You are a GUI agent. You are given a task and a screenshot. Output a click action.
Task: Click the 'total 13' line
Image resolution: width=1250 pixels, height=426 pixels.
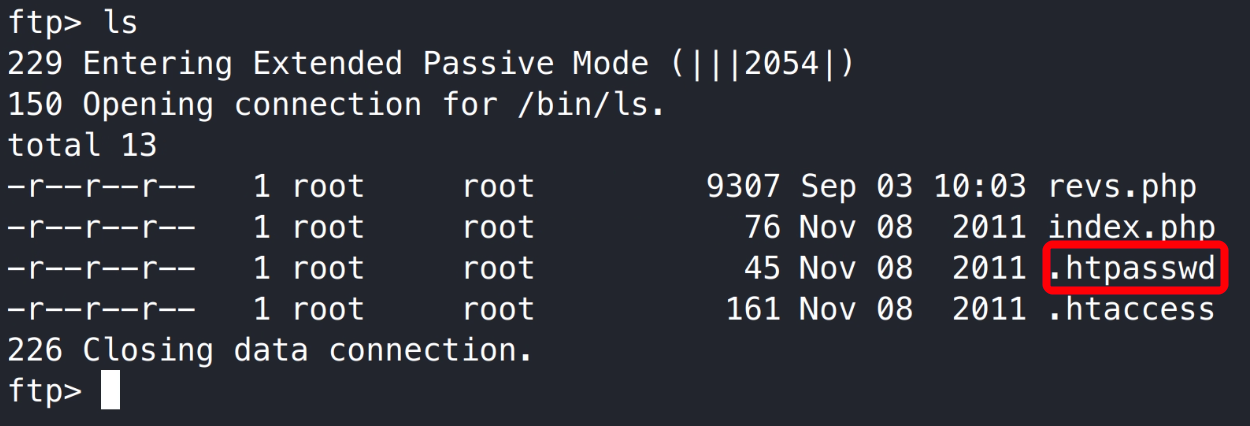pyautogui.click(x=82, y=146)
